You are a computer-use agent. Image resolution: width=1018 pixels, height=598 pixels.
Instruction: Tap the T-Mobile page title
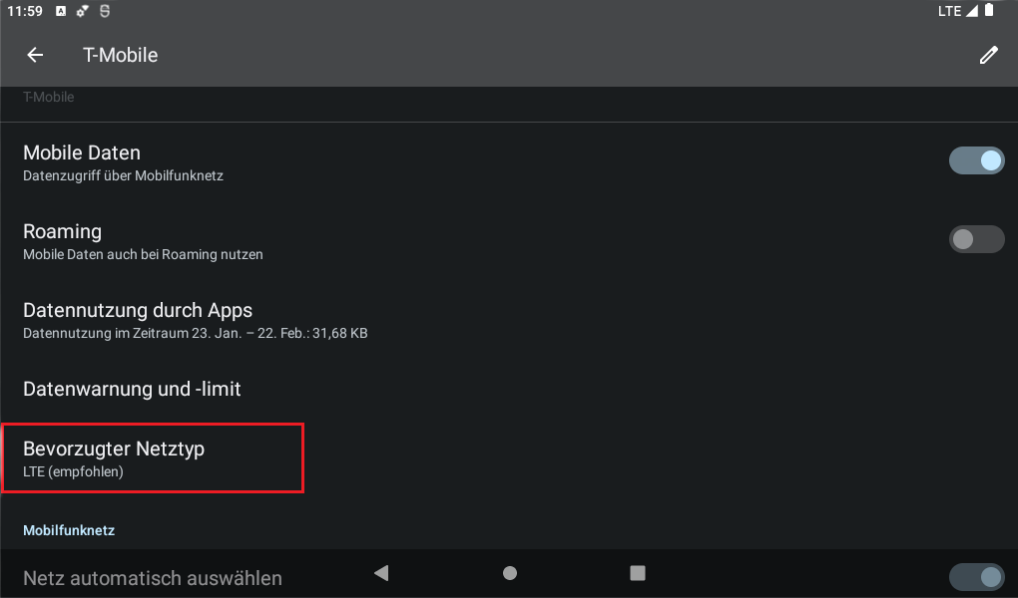point(120,55)
